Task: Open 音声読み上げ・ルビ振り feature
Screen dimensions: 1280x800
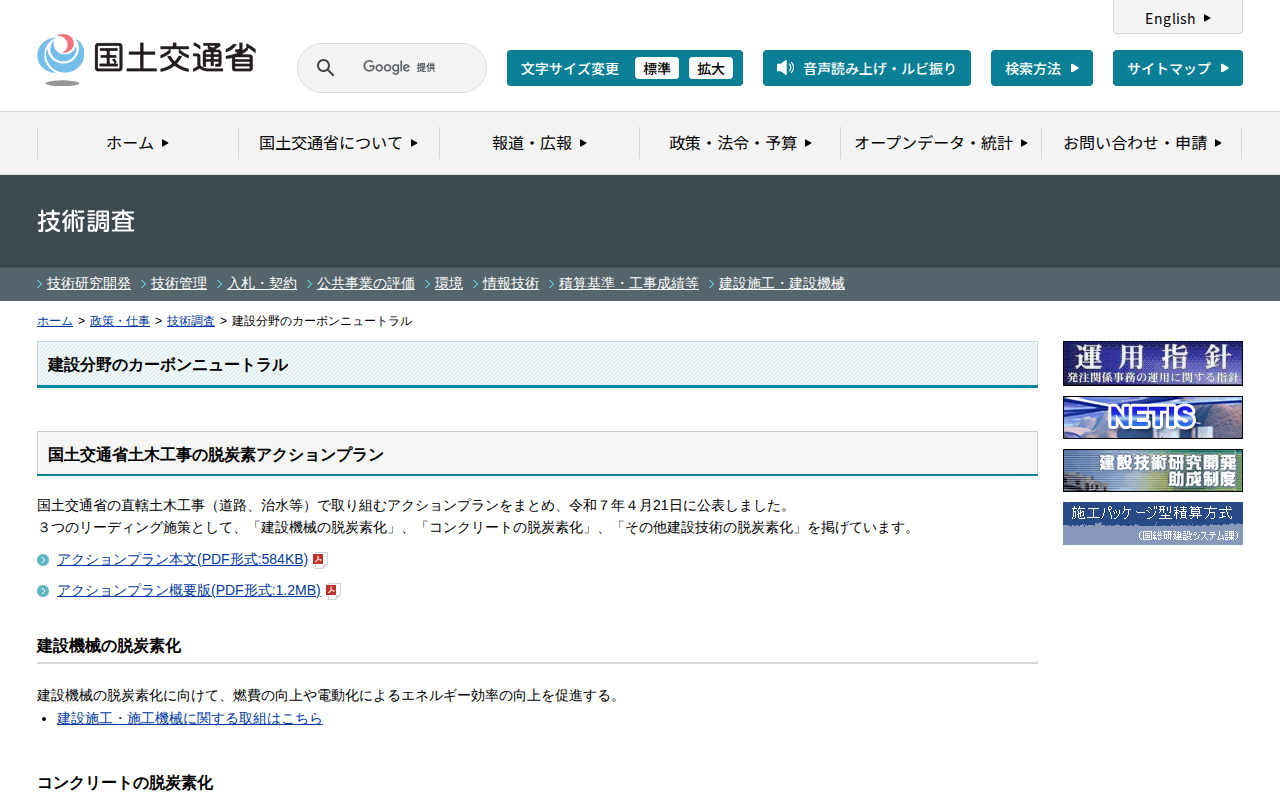Action: tap(867, 68)
